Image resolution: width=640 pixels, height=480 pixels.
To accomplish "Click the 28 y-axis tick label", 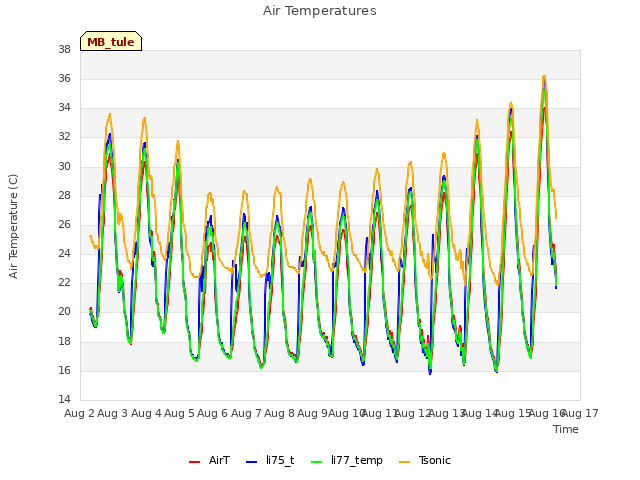I will click(64, 196).
